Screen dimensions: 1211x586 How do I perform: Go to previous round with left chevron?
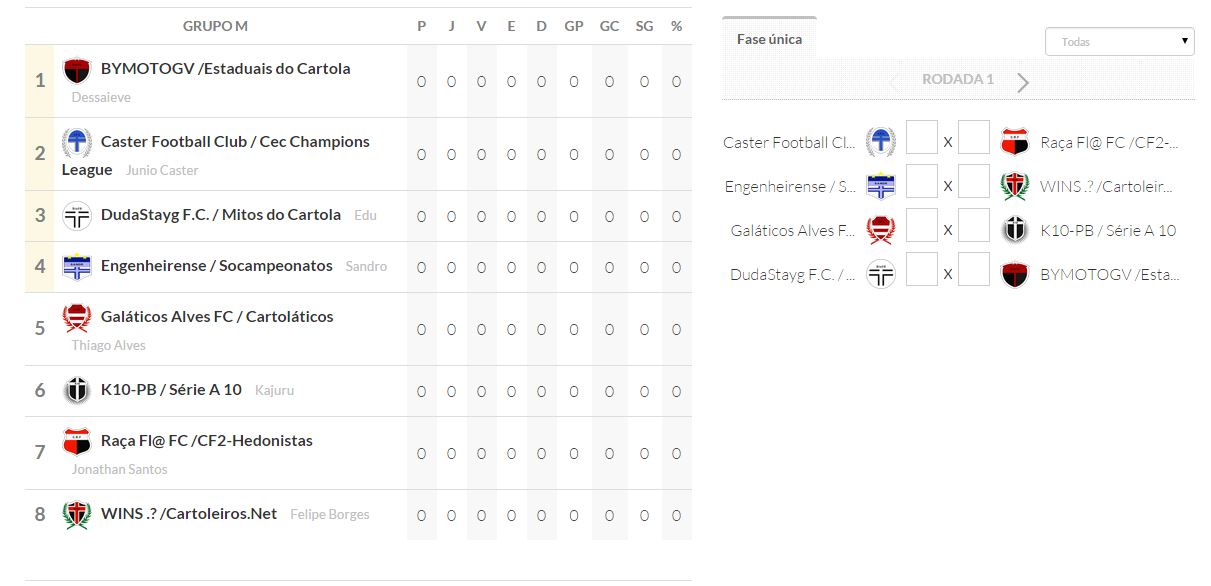(x=895, y=82)
